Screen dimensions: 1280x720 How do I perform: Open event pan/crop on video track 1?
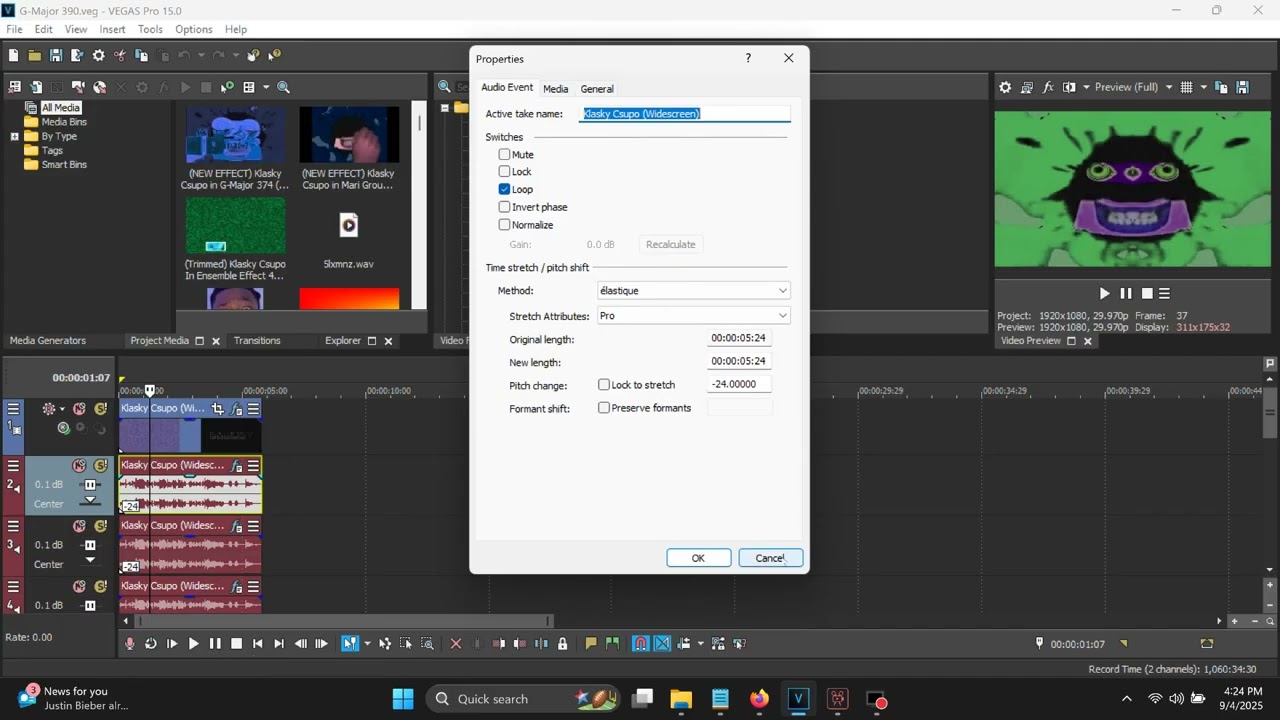click(217, 408)
